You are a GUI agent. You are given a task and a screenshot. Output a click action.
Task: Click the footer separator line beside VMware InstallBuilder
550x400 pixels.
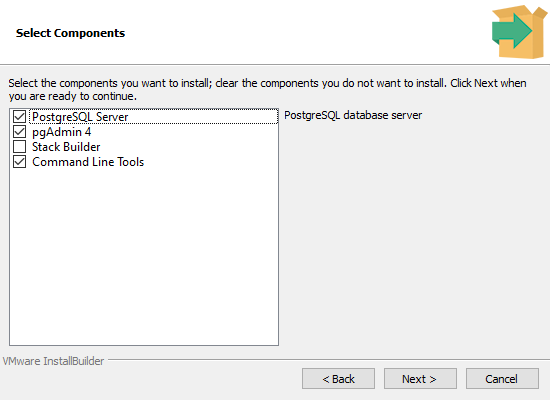[329, 359]
